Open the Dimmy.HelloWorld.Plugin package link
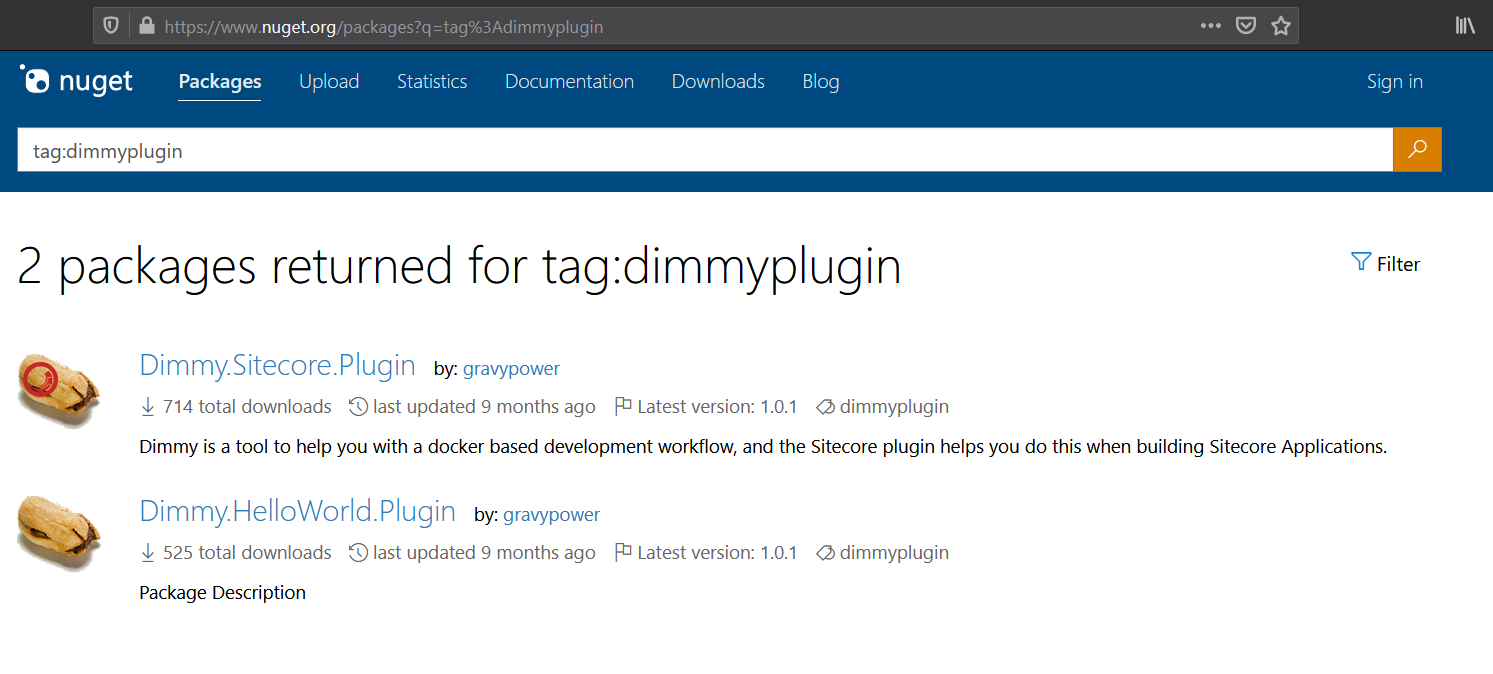 297,511
